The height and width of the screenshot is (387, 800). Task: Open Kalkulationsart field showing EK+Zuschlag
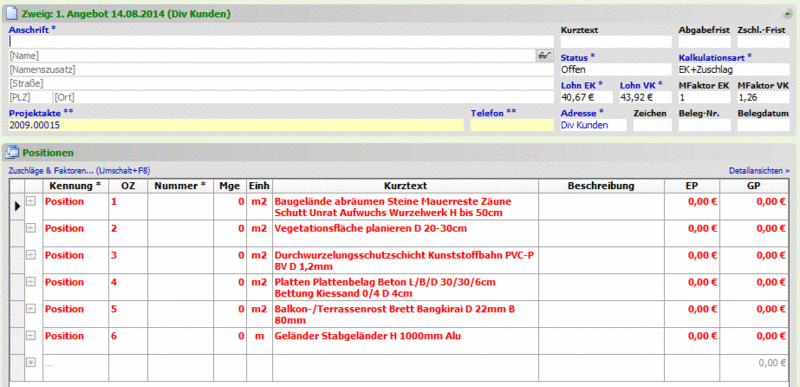click(x=734, y=69)
